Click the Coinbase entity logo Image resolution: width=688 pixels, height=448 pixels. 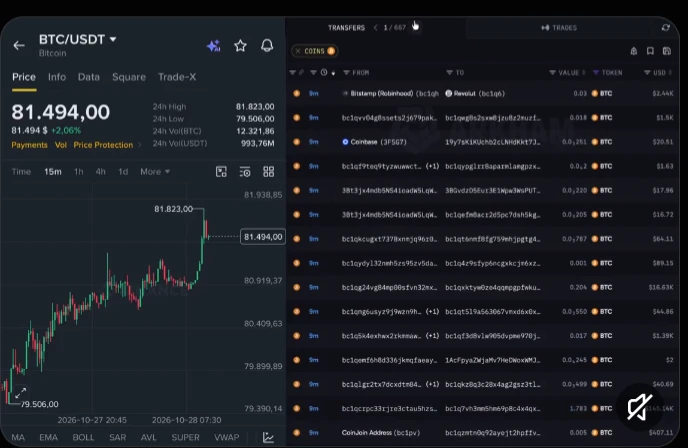pos(345,142)
